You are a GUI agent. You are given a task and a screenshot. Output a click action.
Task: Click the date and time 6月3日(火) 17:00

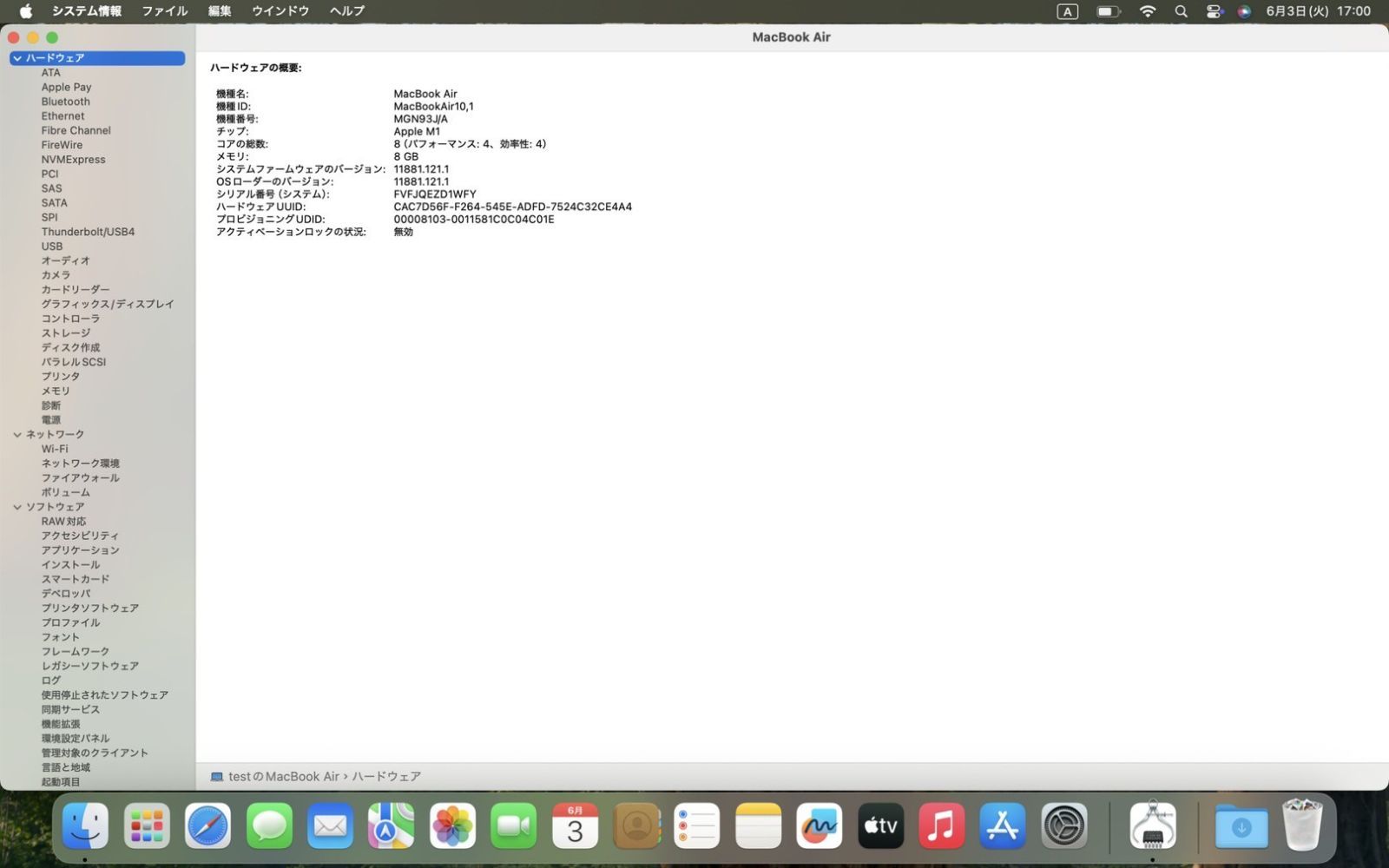(1318, 11)
